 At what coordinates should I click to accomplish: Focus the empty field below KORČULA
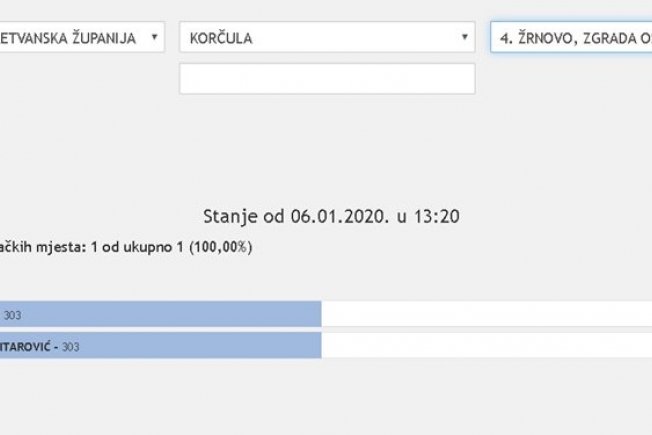click(x=326, y=78)
